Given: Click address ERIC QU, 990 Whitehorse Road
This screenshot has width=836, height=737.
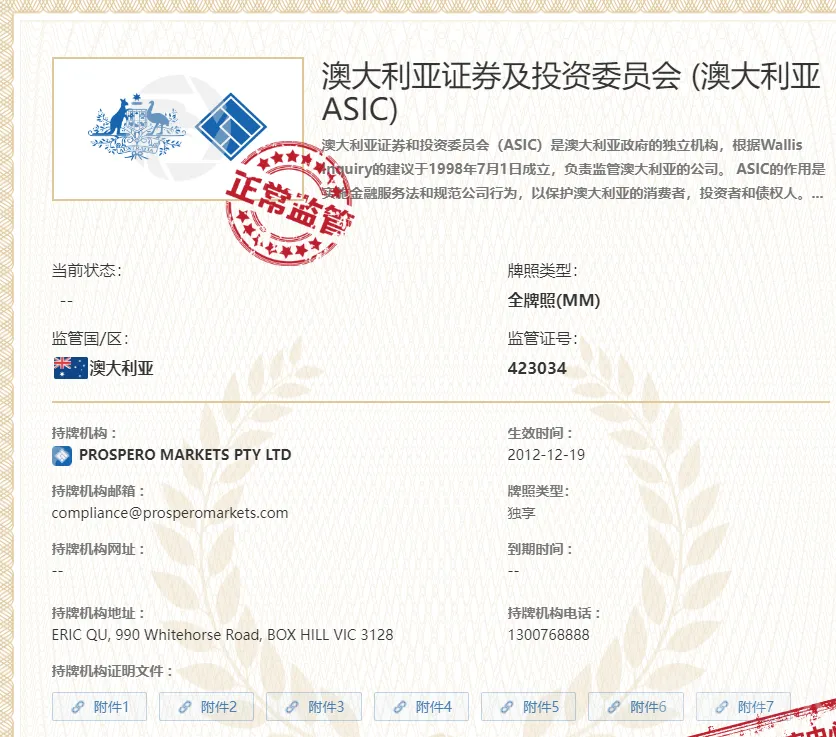Looking at the screenshot, I should pyautogui.click(x=222, y=635).
